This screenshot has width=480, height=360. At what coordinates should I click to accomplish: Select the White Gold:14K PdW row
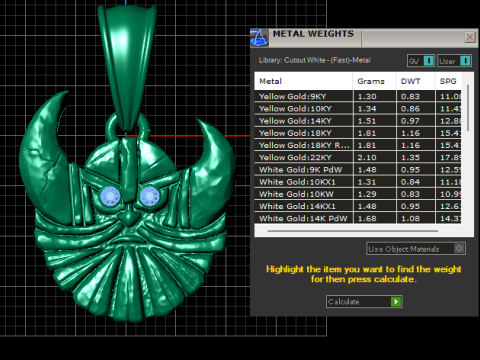(358, 218)
